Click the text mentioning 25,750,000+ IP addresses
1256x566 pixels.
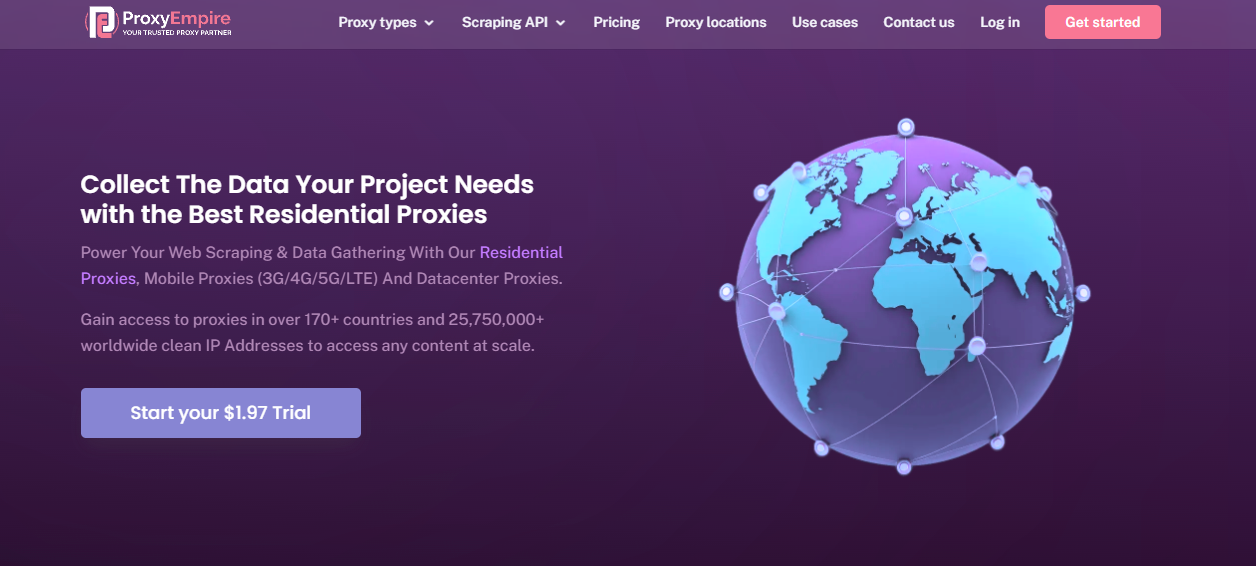312,333
